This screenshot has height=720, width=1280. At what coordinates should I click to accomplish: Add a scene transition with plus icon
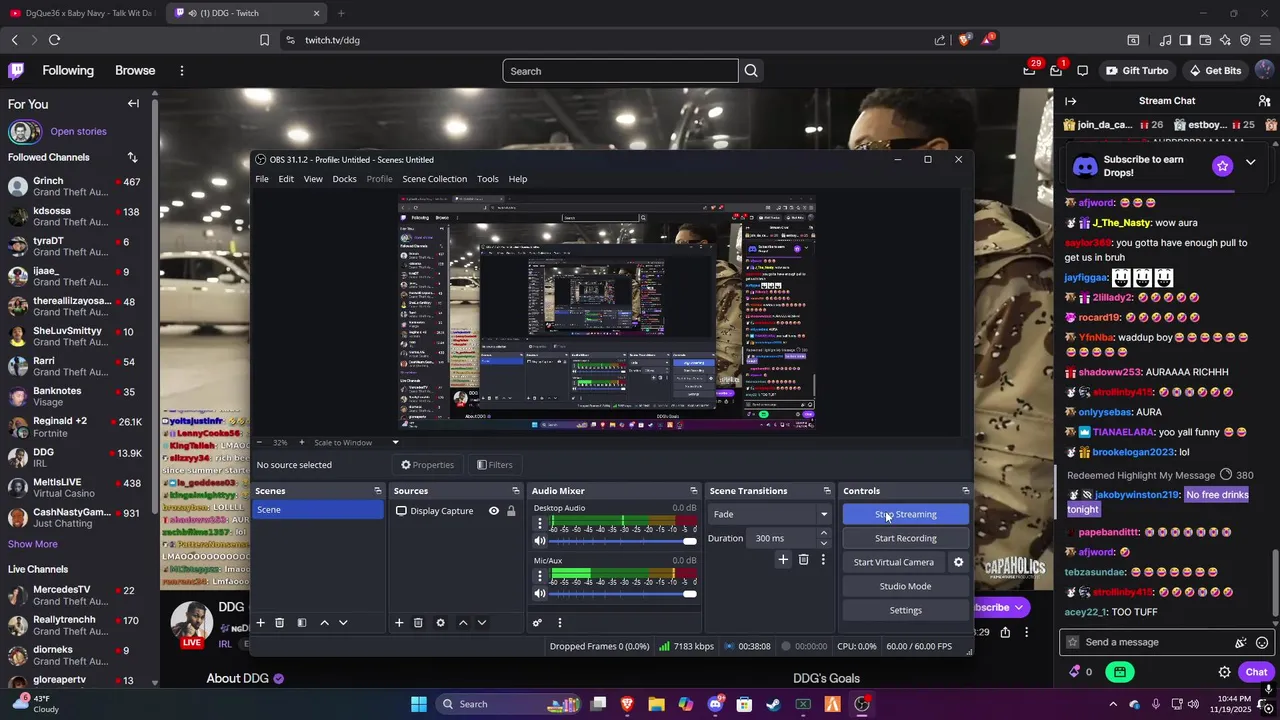click(783, 560)
